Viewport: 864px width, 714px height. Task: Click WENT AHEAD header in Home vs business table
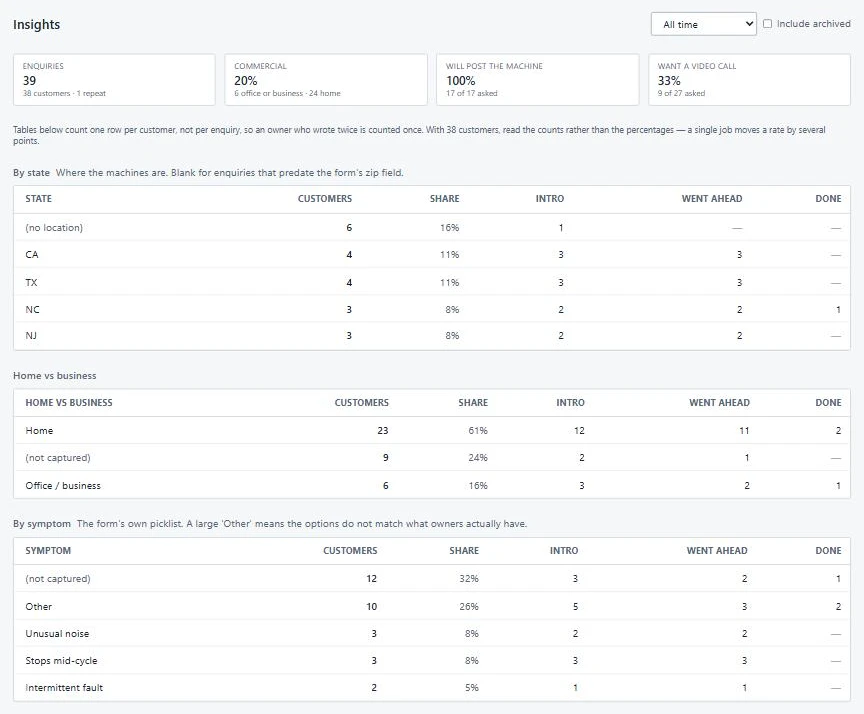(x=719, y=403)
